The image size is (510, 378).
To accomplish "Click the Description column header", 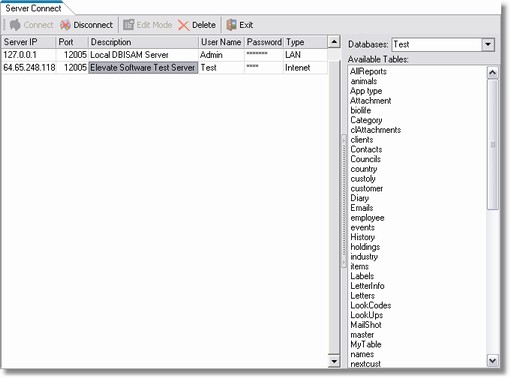I will pos(143,42).
